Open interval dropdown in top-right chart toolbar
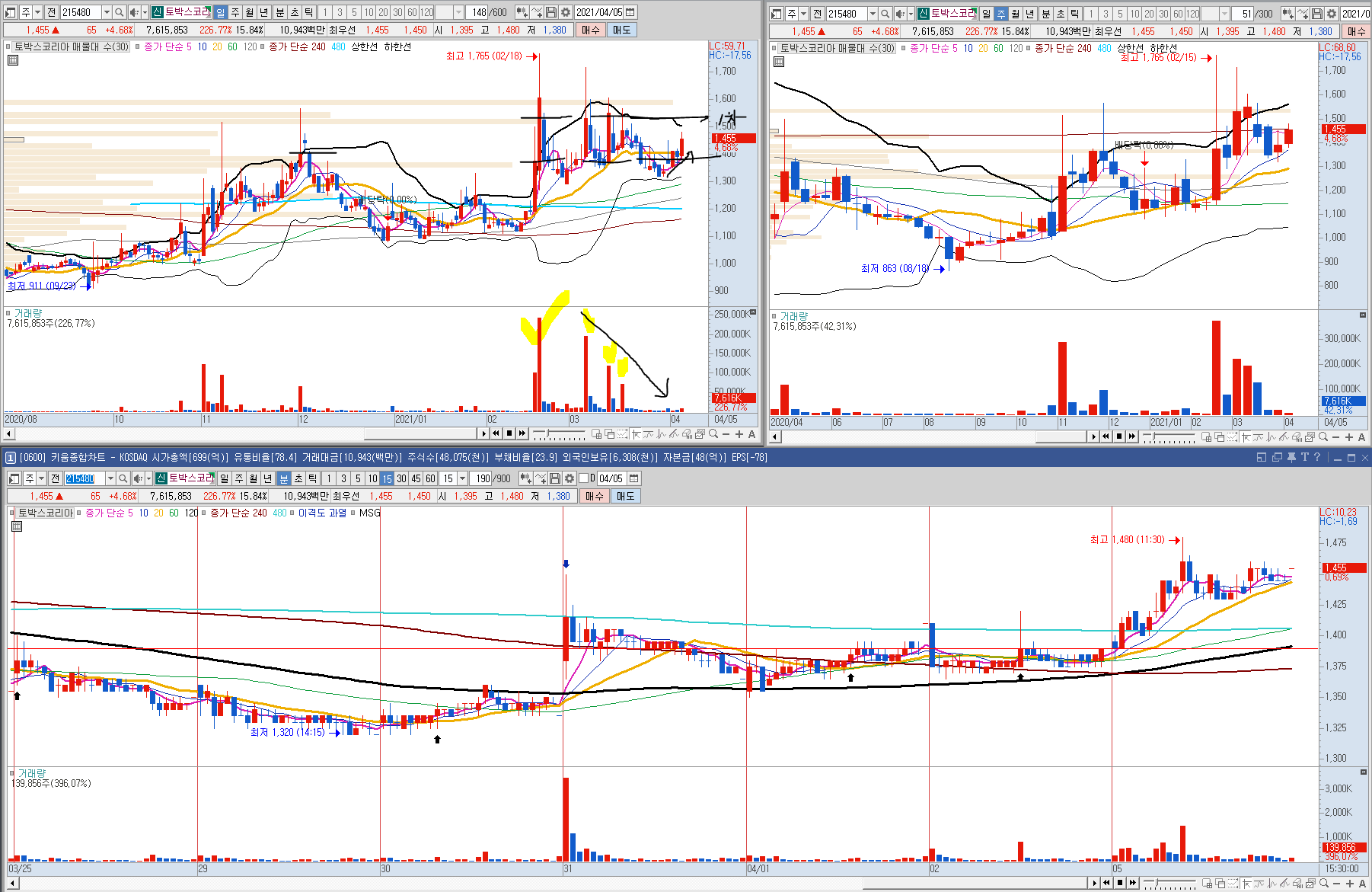 [x=1224, y=14]
